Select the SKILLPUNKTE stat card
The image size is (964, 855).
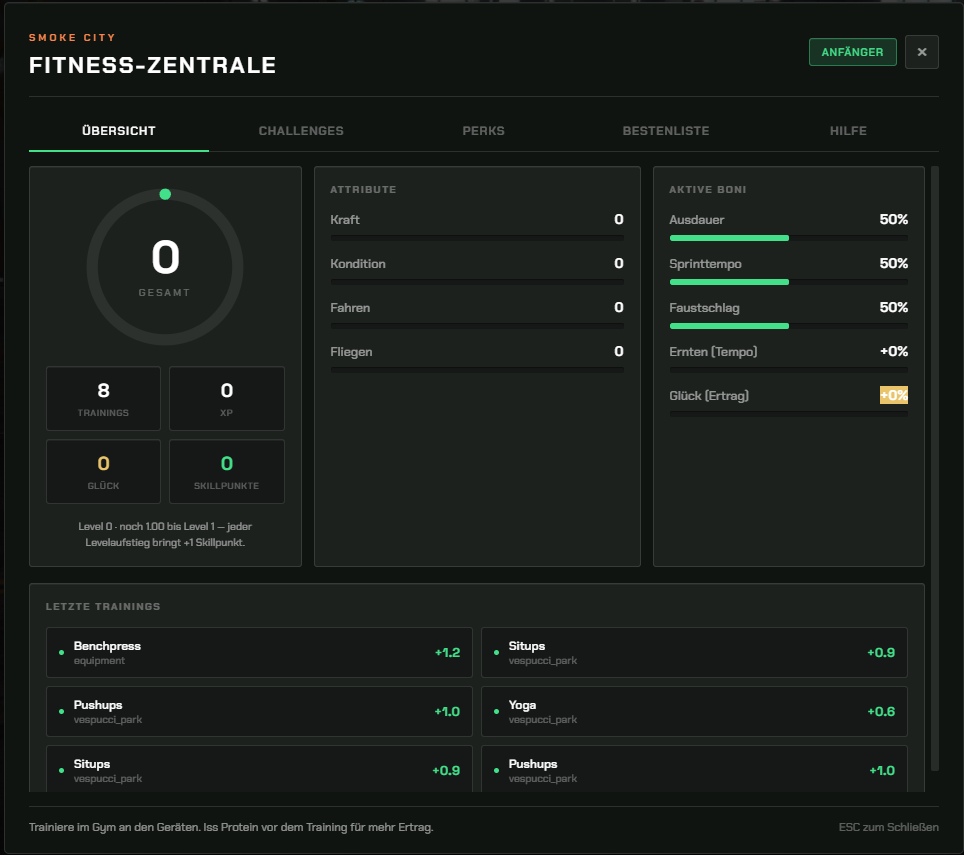[x=227, y=471]
